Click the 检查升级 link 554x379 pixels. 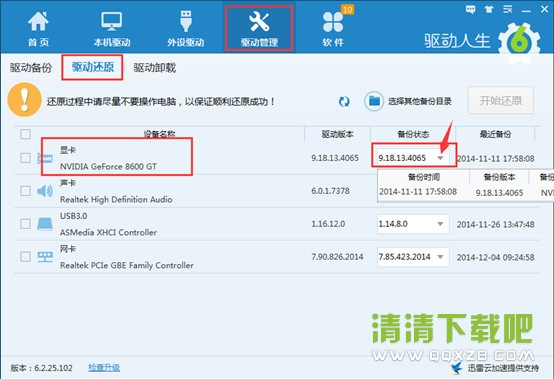104,368
